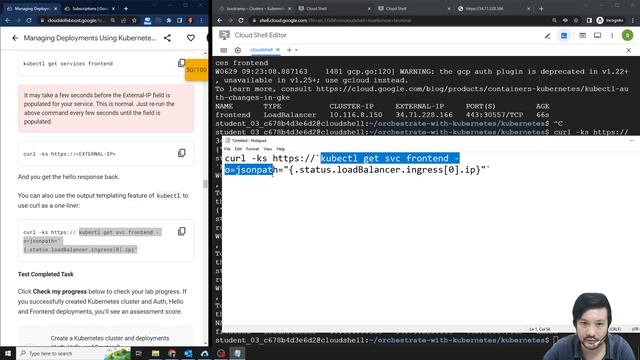Open the green account avatar
Screen dimensions: 640x360
click(x=627, y=36)
